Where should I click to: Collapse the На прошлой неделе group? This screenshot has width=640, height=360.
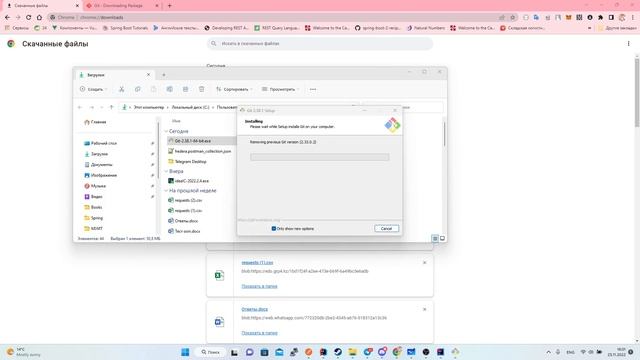(x=166, y=191)
